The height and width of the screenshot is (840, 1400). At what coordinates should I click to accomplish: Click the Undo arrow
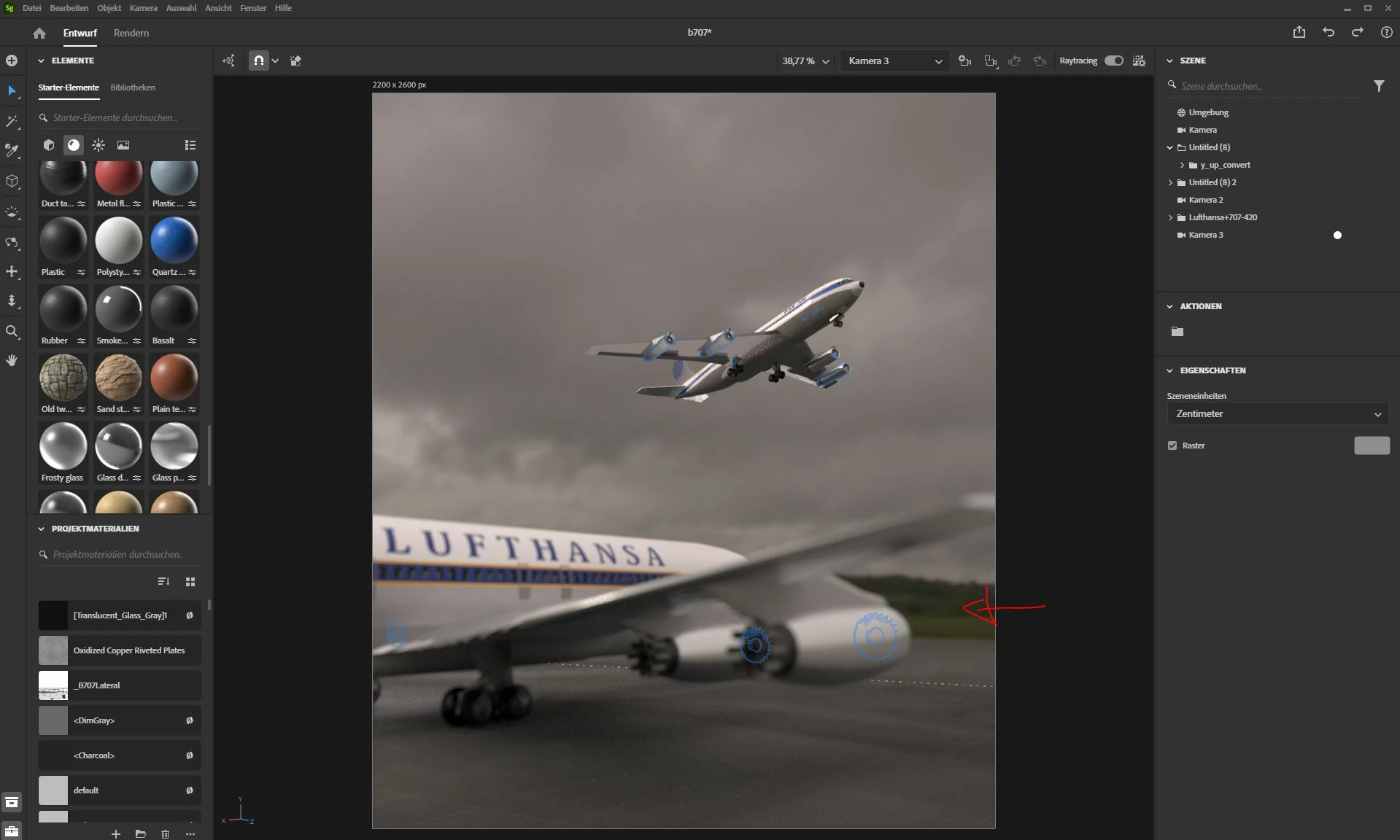1329,32
